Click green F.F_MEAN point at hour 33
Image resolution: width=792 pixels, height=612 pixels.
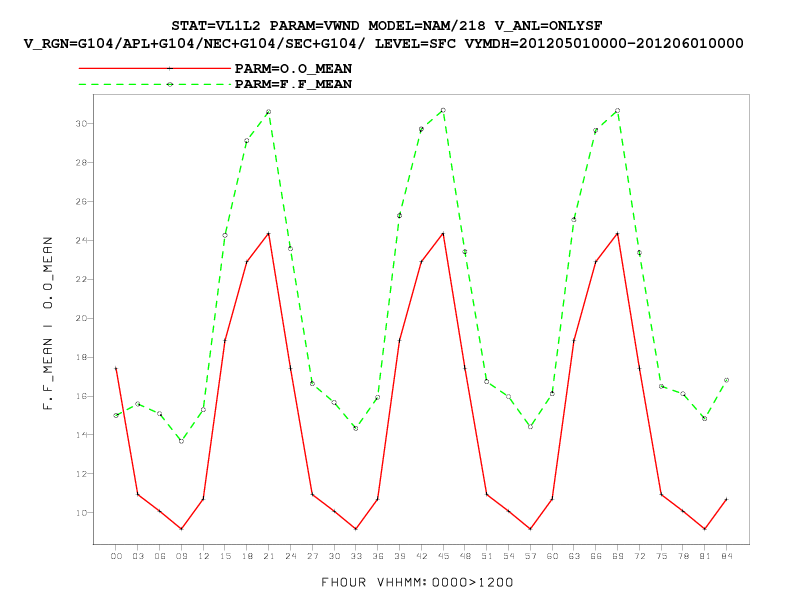click(356, 428)
